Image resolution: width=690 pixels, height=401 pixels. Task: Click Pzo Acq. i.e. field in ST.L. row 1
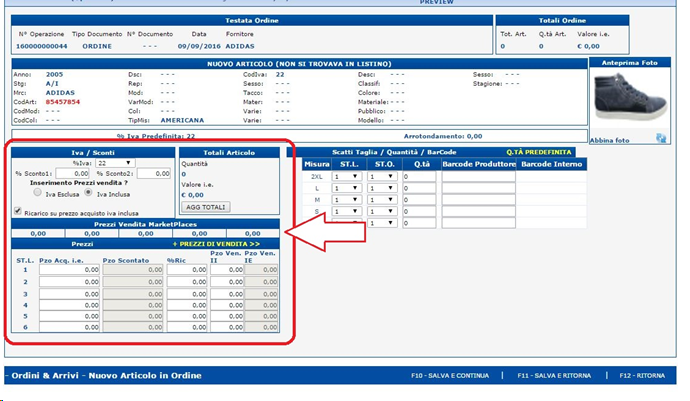tap(70, 270)
